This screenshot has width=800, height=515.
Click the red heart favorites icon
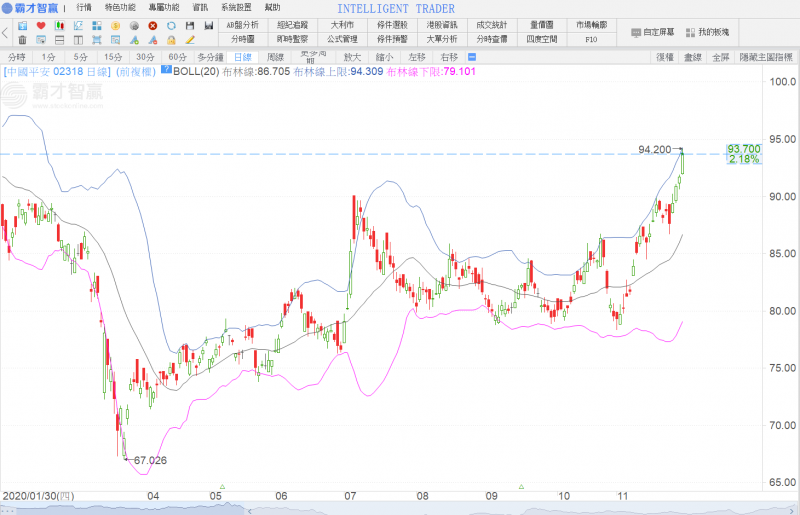[x=40, y=25]
